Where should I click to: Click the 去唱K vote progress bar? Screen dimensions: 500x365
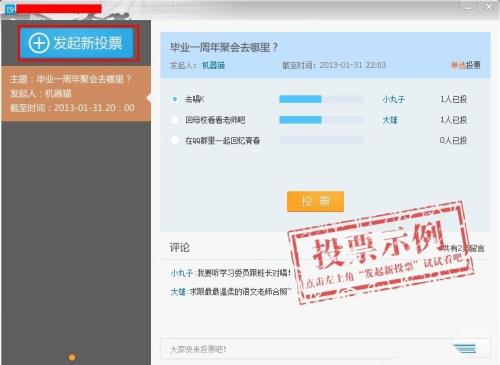pyautogui.click(x=321, y=99)
